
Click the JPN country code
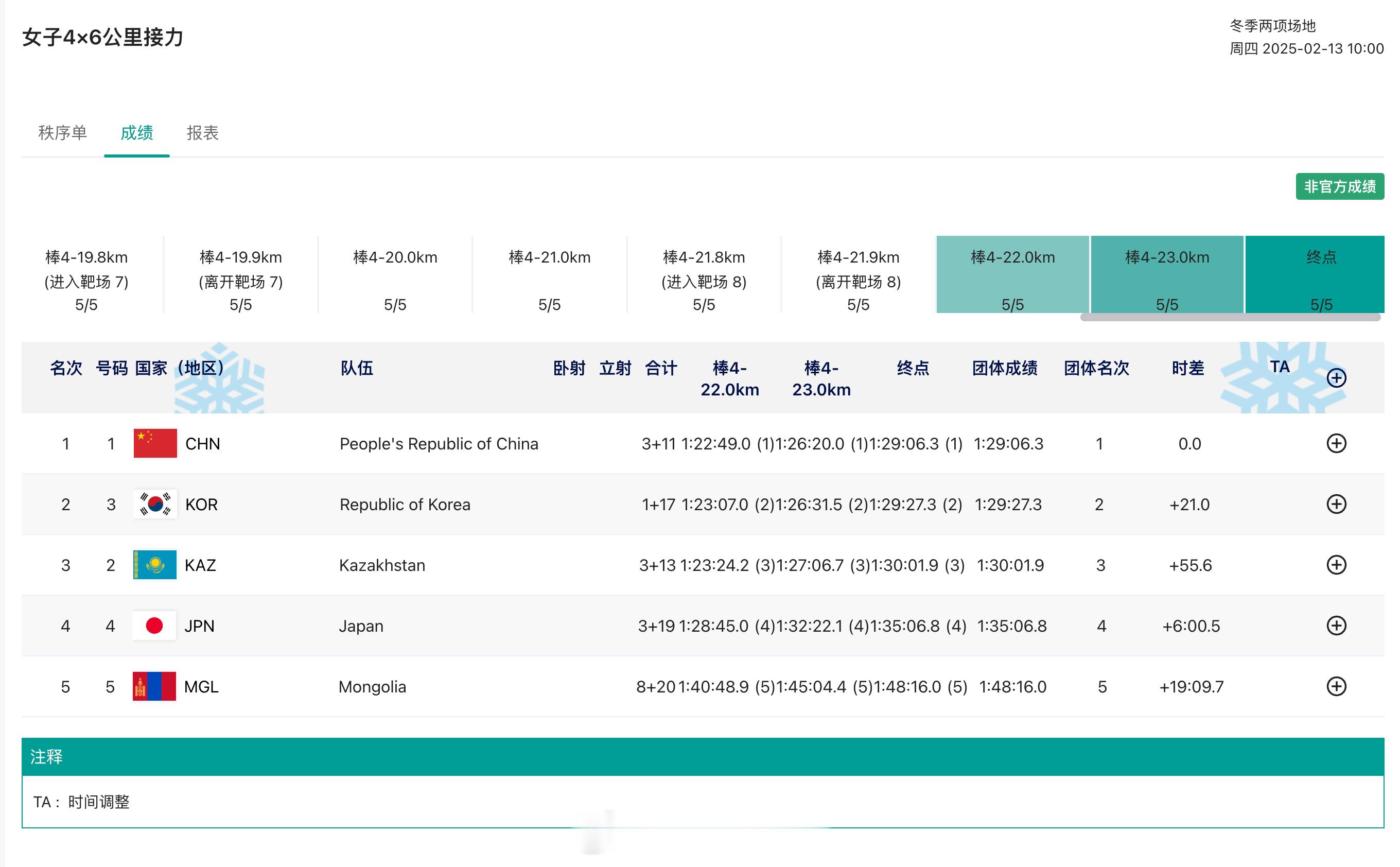(199, 626)
